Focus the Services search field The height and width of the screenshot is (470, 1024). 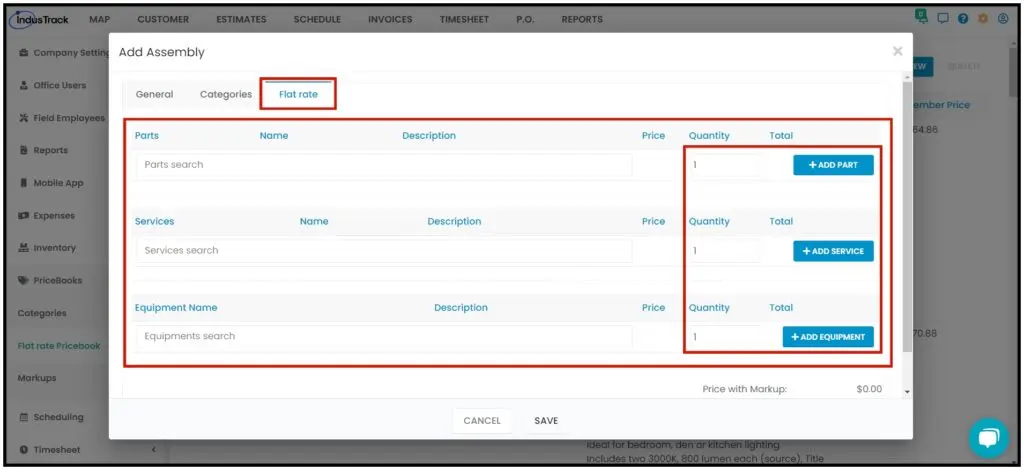pos(385,251)
